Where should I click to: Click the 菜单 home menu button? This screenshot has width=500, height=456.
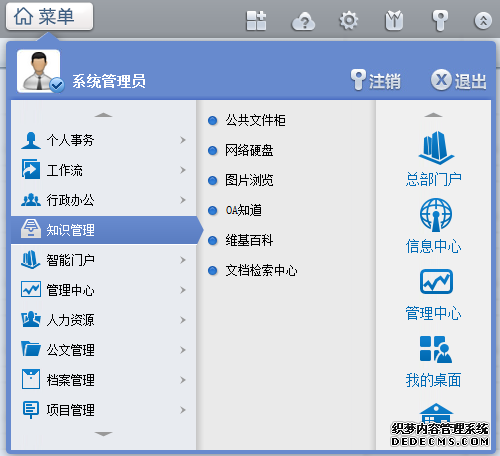point(49,17)
